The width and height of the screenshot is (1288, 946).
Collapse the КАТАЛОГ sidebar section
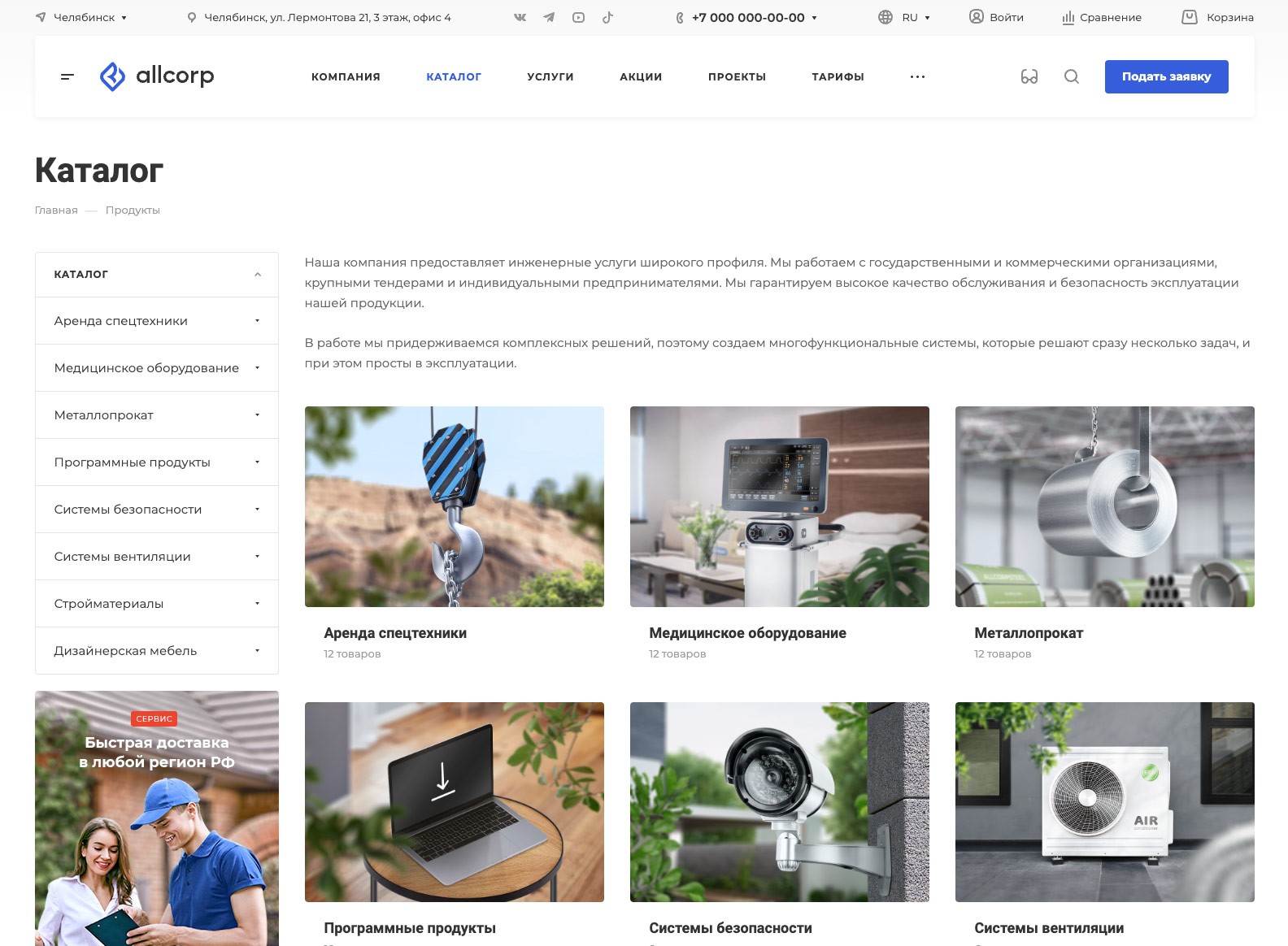coord(257,275)
